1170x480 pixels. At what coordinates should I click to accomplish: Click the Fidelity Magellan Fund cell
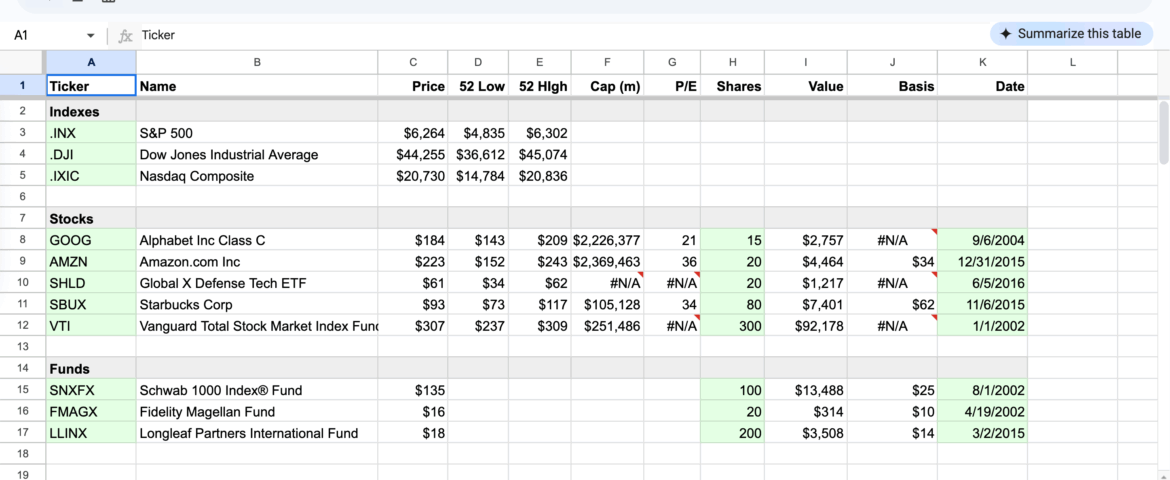pos(257,411)
